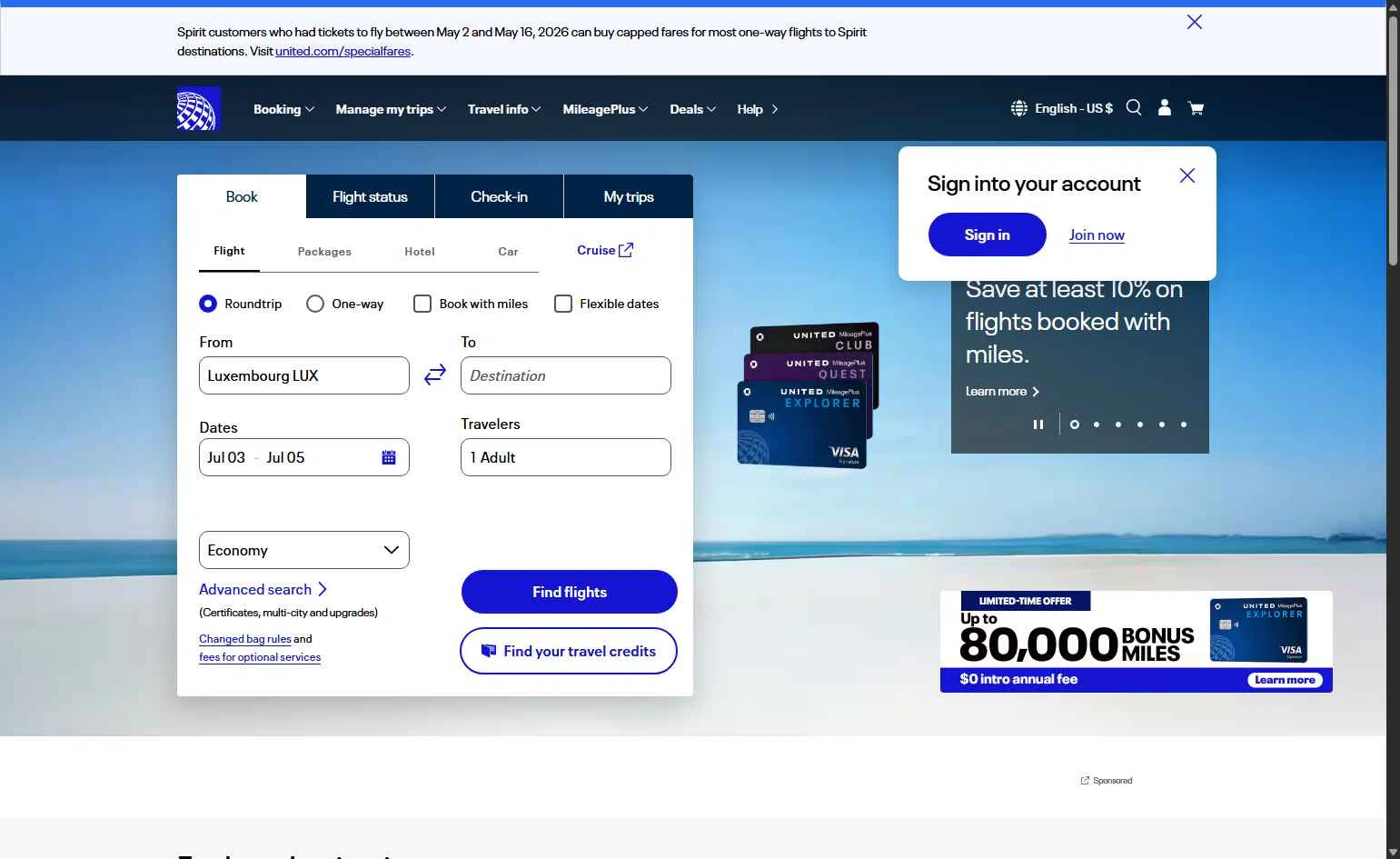Select the Packages sub-tab
Screen dimensions: 1400x859
point(324,252)
